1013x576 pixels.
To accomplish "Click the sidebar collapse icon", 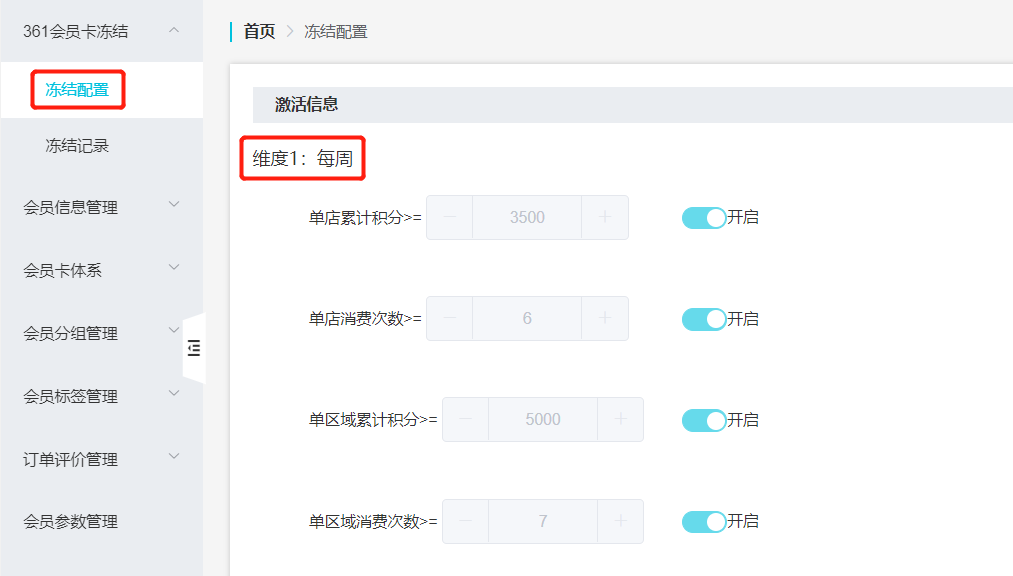I will pos(194,348).
